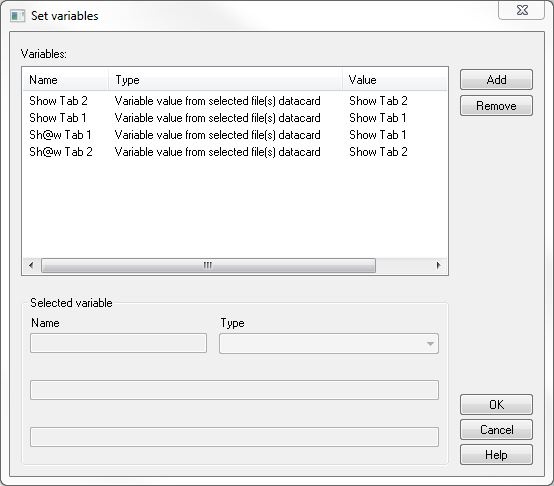Click the first wide field below the Name field
The image size is (554, 486).
point(234,390)
